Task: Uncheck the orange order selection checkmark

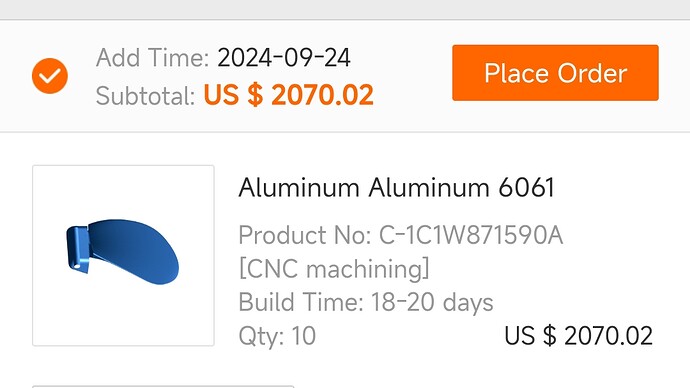Action: pos(50,76)
